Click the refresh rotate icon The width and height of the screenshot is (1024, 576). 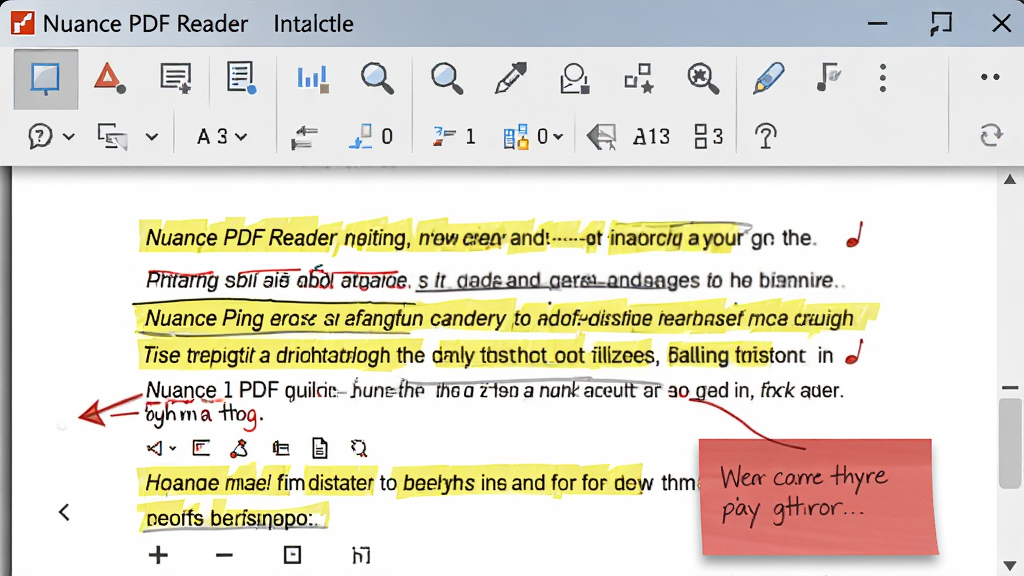991,135
